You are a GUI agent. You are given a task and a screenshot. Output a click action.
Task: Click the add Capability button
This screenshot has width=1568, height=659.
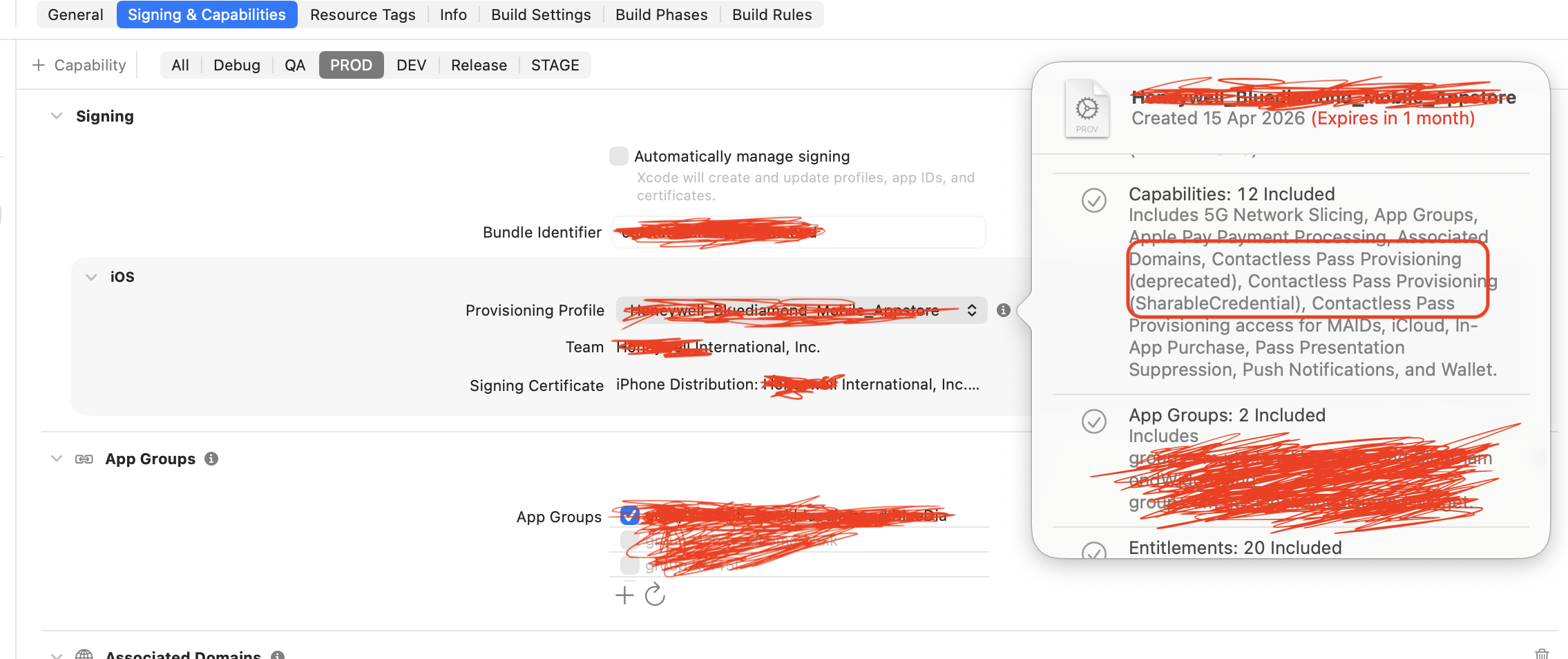(79, 65)
